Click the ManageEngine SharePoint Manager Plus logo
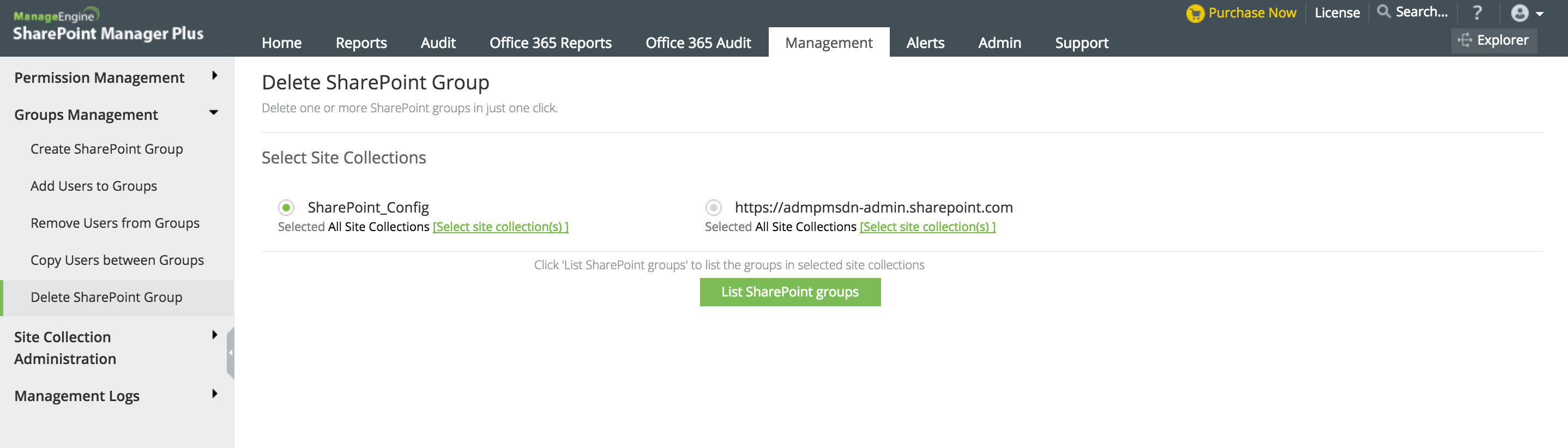 point(108,26)
